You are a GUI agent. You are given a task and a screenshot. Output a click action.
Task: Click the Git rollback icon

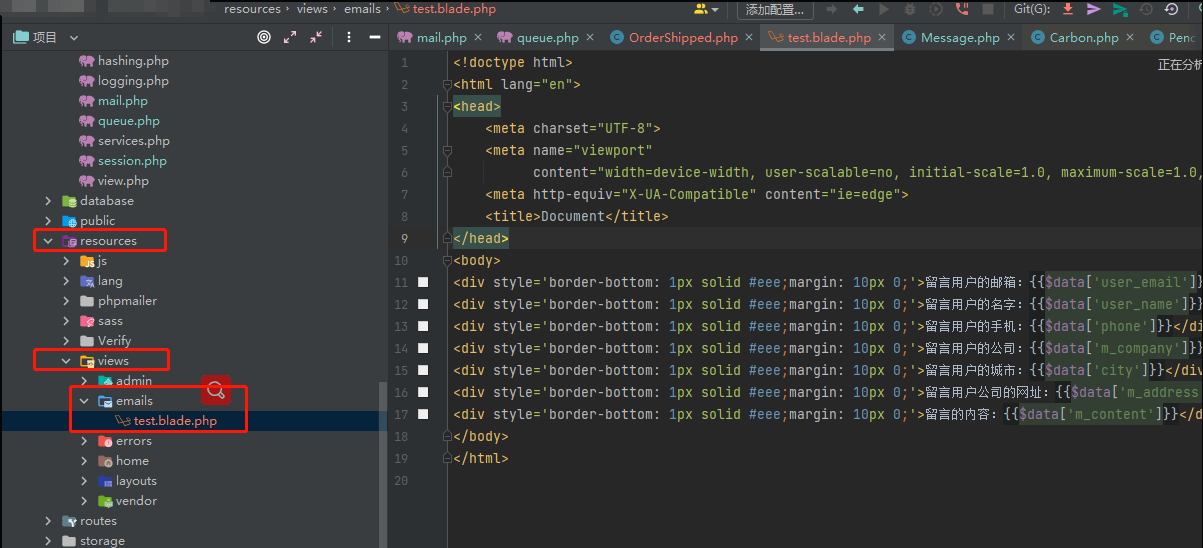click(1172, 9)
